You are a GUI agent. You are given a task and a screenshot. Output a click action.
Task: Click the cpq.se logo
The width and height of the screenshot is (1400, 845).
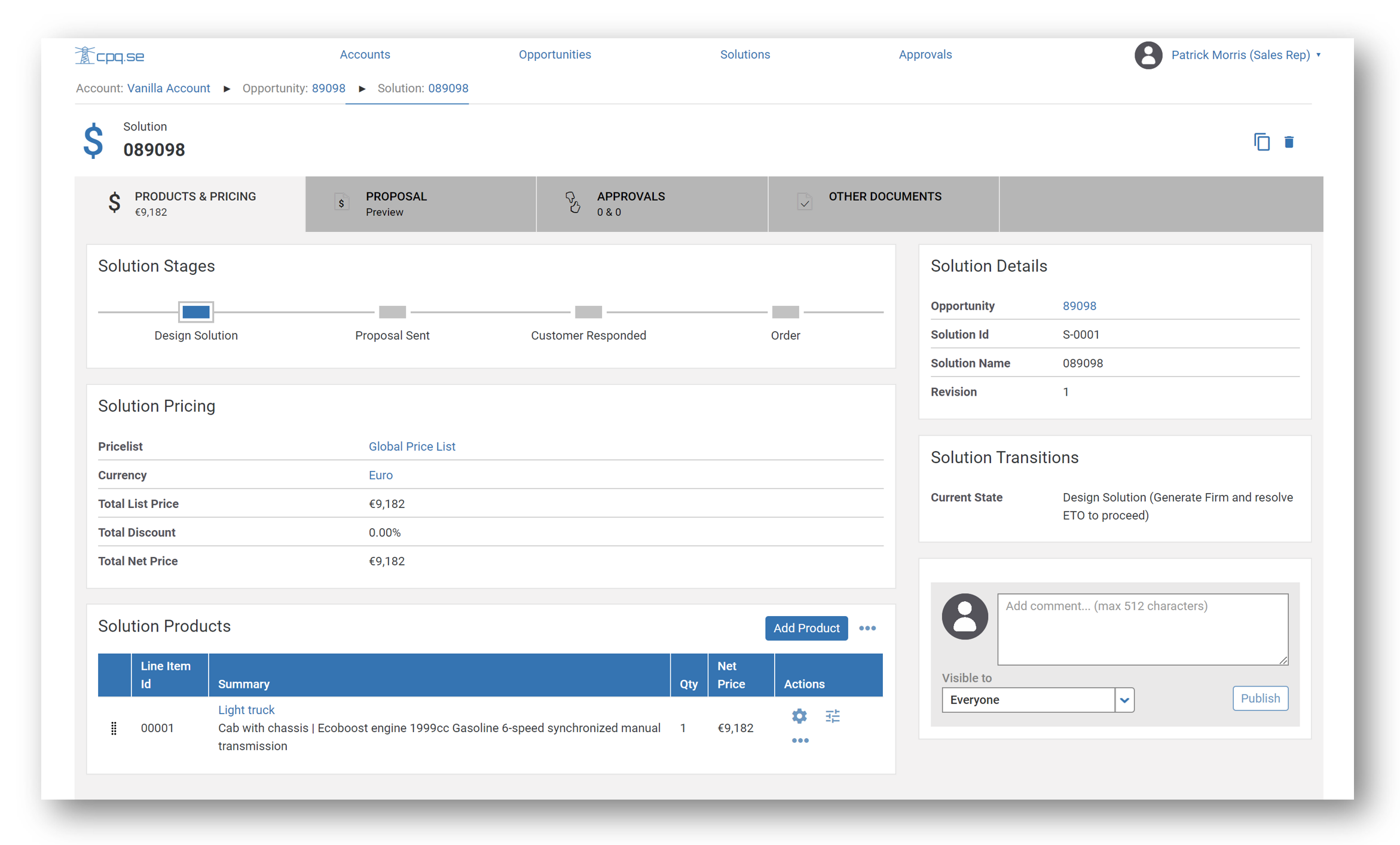tap(109, 56)
